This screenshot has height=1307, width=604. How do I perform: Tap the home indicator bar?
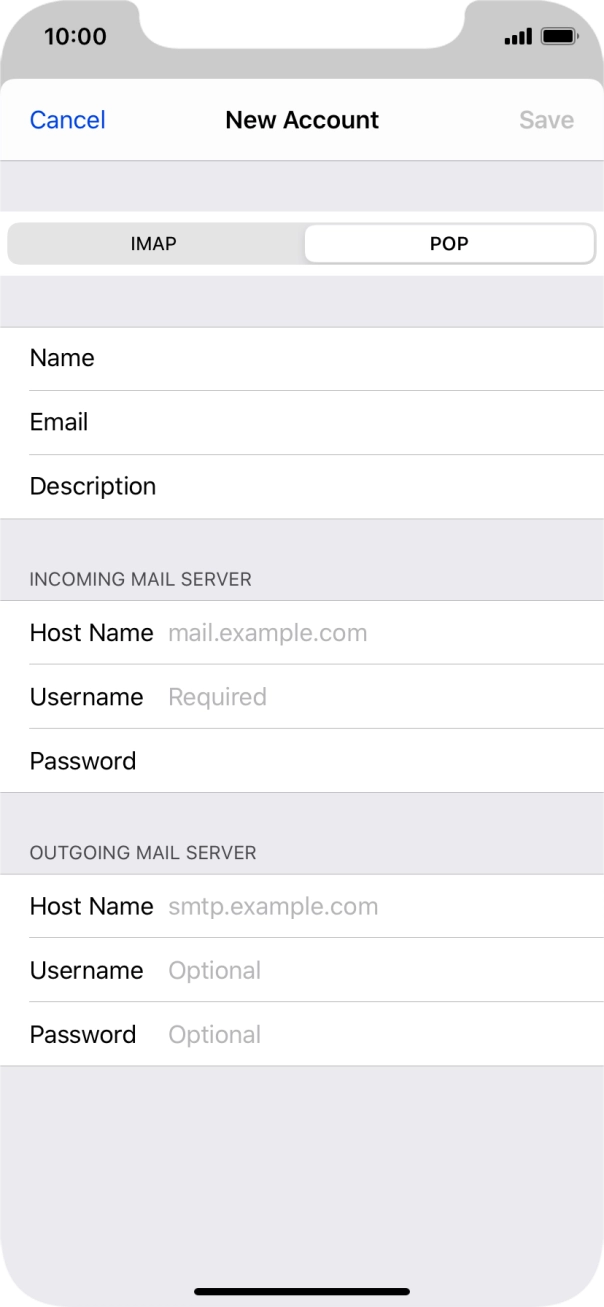pyautogui.click(x=302, y=1291)
